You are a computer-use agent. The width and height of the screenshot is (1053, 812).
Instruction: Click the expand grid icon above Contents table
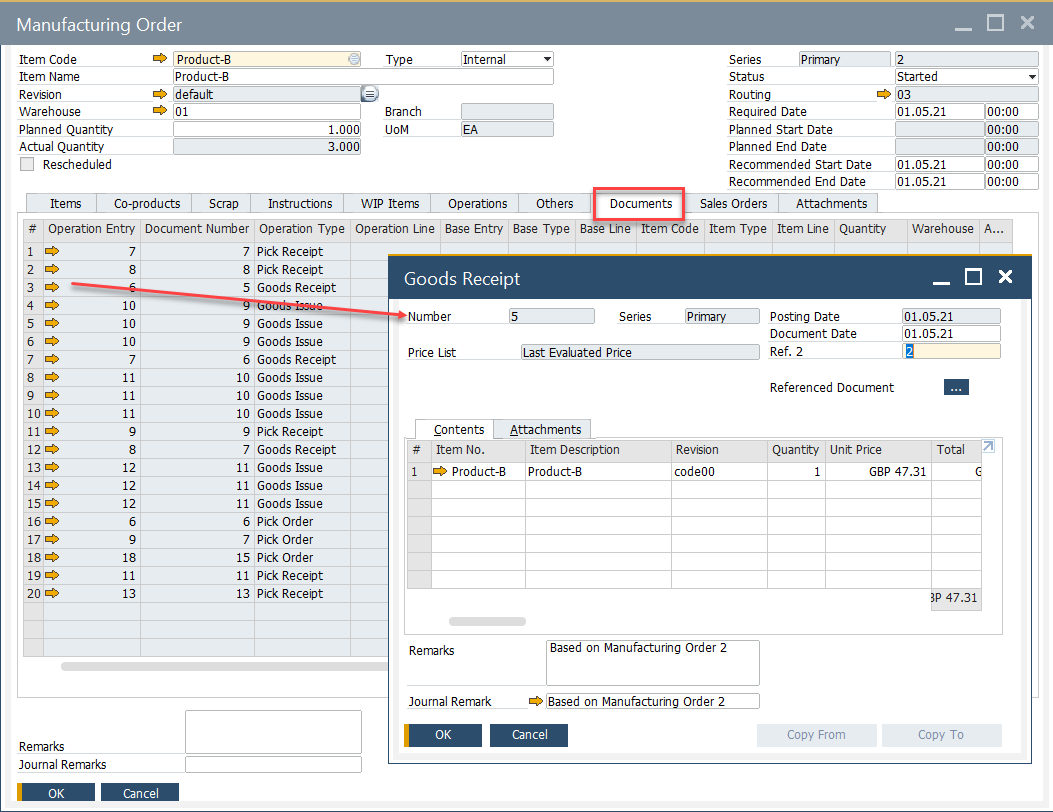click(988, 445)
